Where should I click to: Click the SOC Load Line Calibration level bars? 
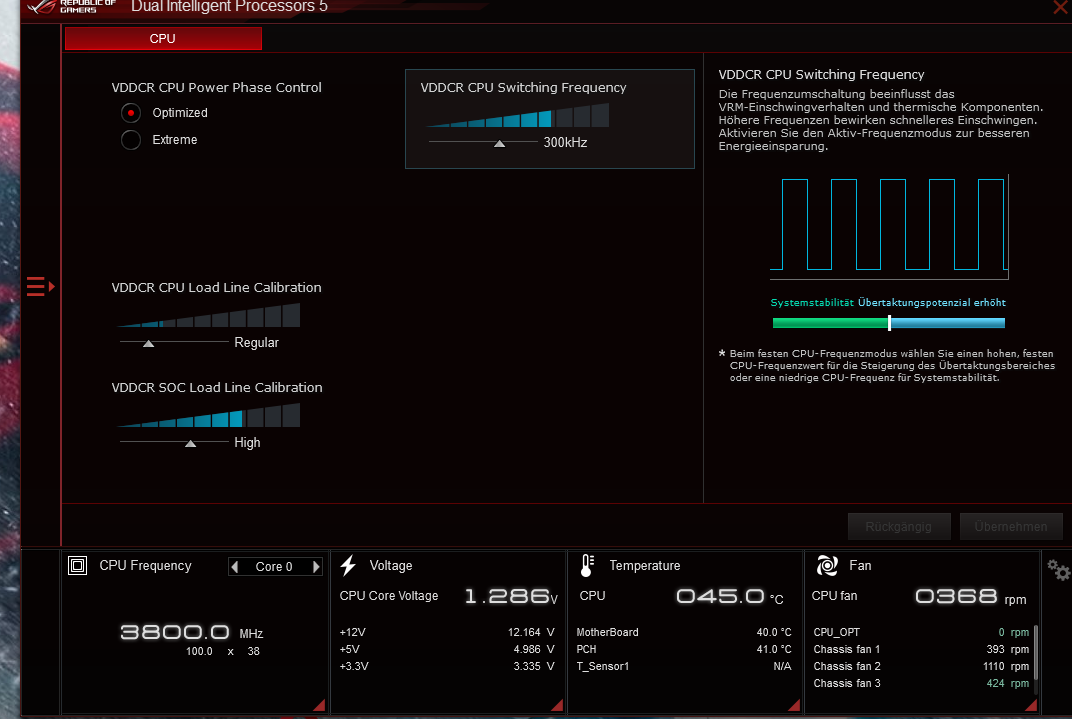point(209,415)
